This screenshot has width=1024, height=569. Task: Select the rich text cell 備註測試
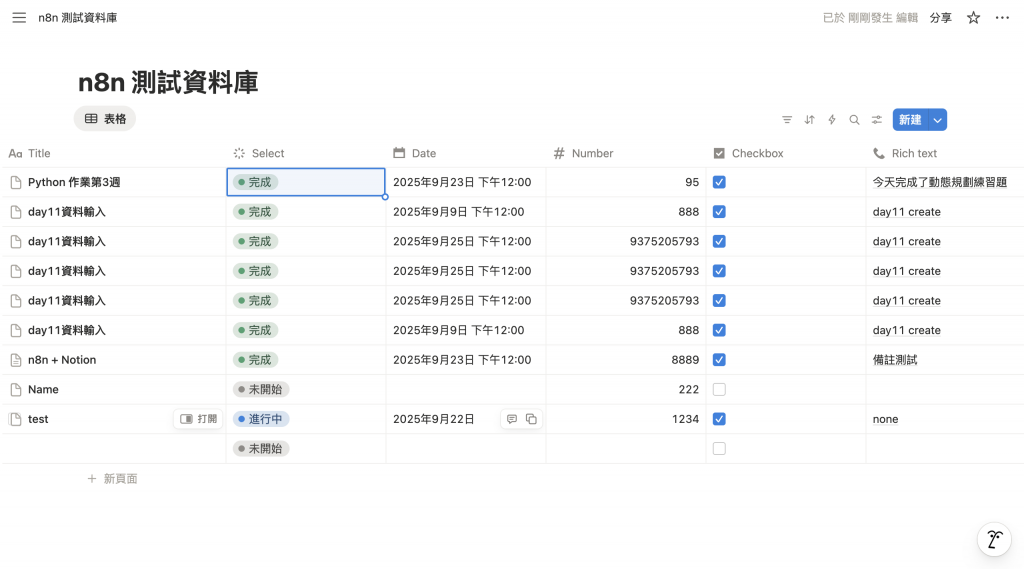pyautogui.click(x=944, y=360)
